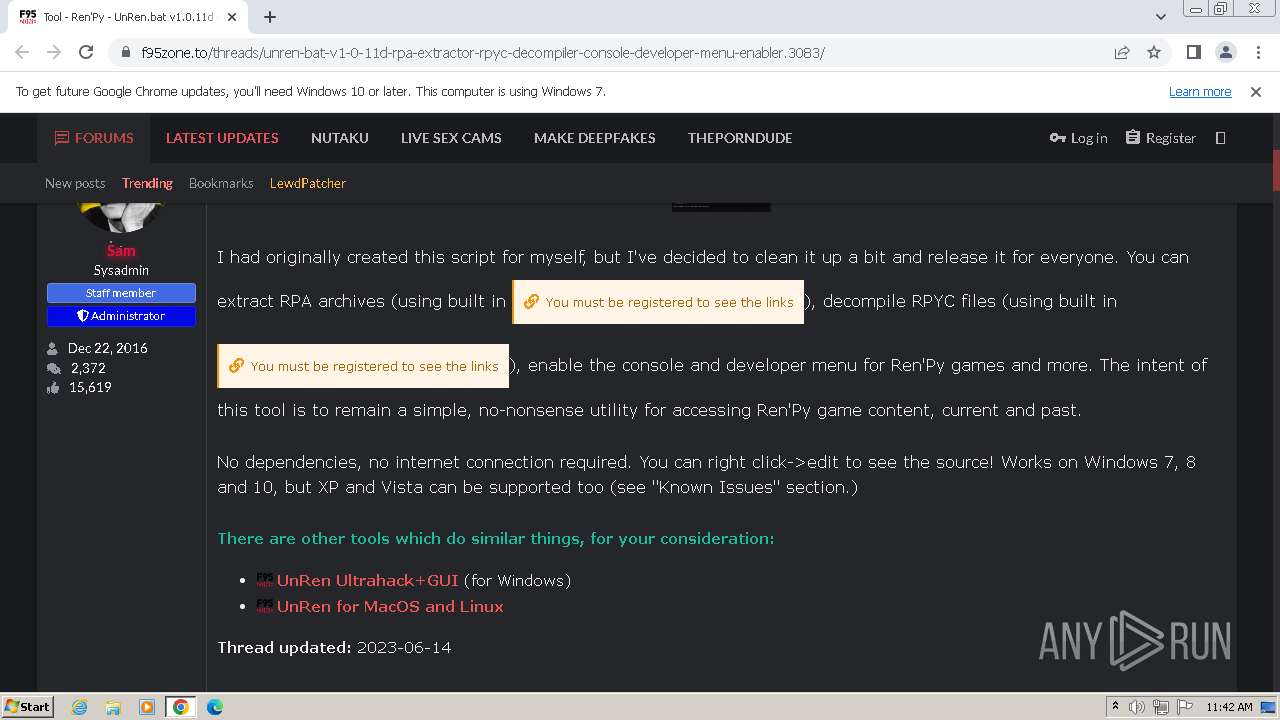
Task: Open MAKE DEEPFAKES nav item
Action: pyautogui.click(x=595, y=138)
